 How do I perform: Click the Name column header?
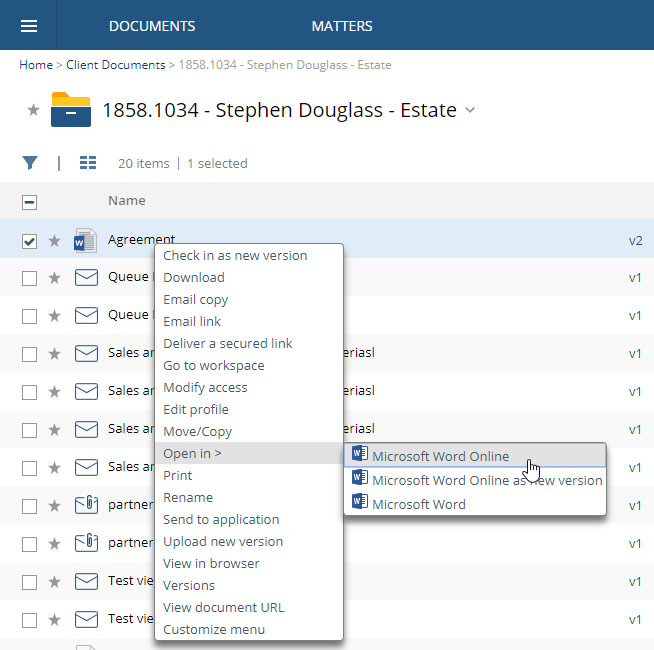(x=127, y=201)
